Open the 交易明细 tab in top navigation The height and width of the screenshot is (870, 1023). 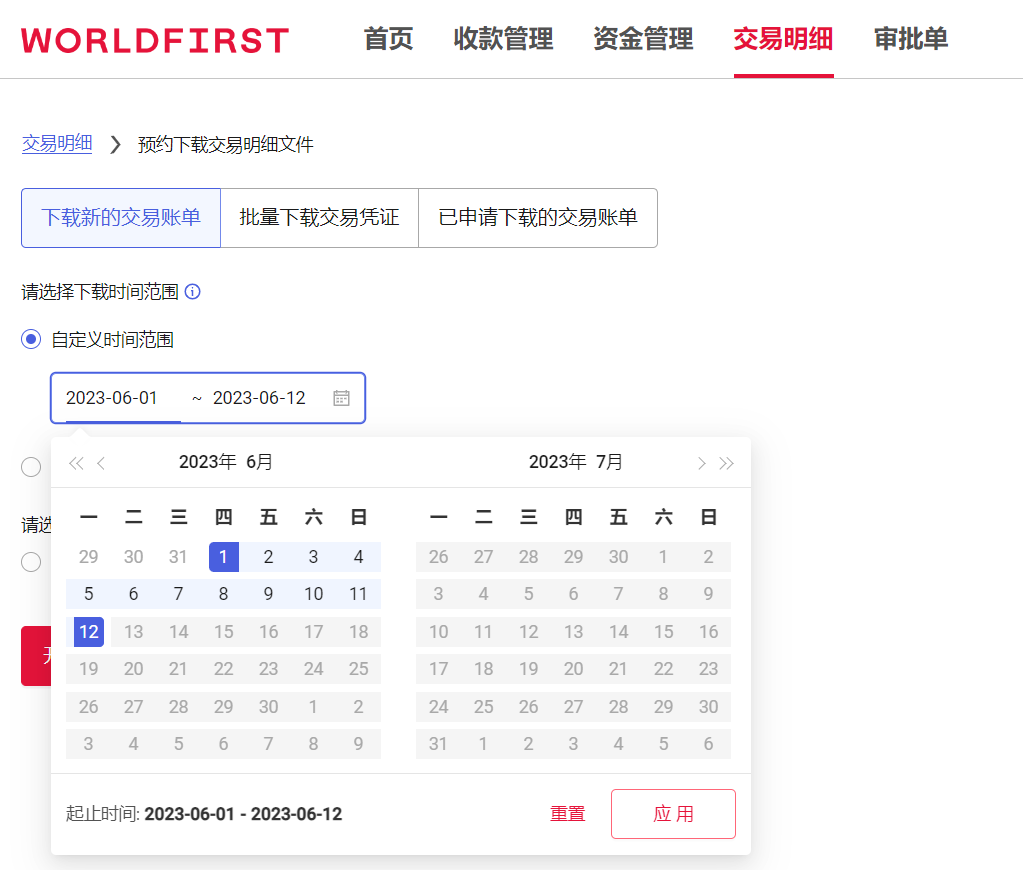pyautogui.click(x=783, y=39)
